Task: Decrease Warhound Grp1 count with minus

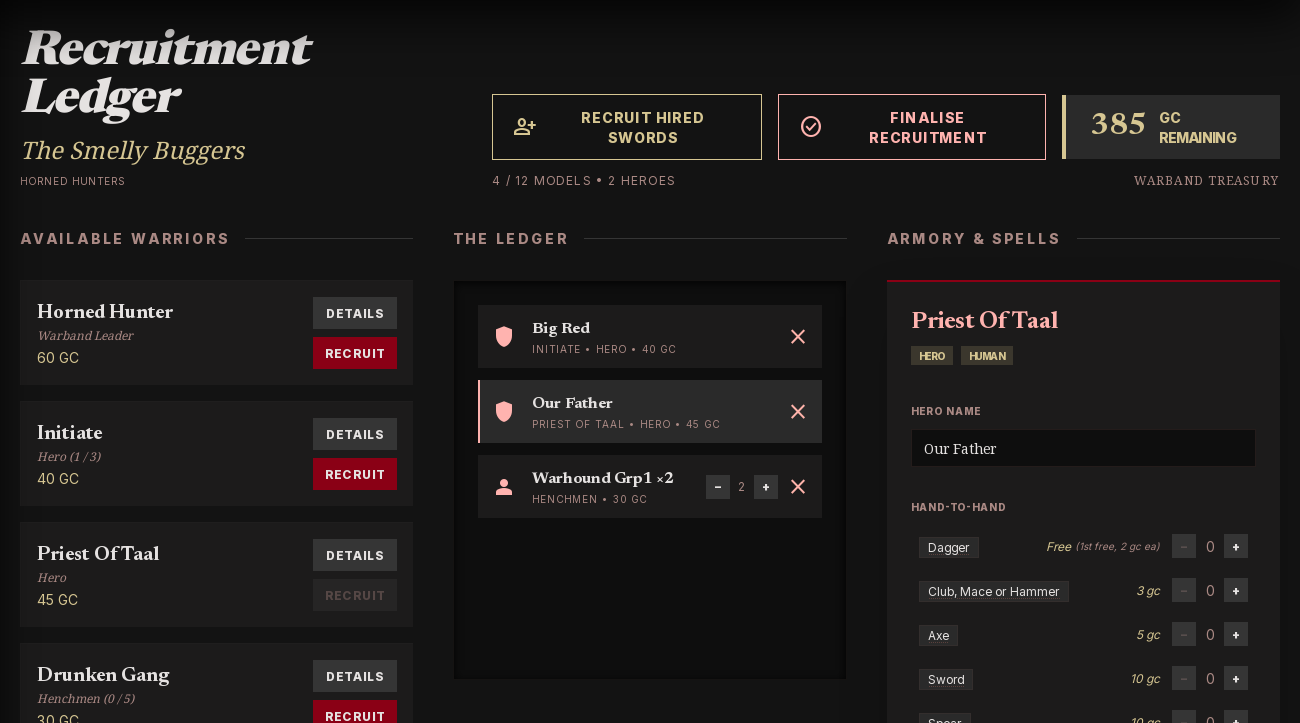Action: coord(718,487)
